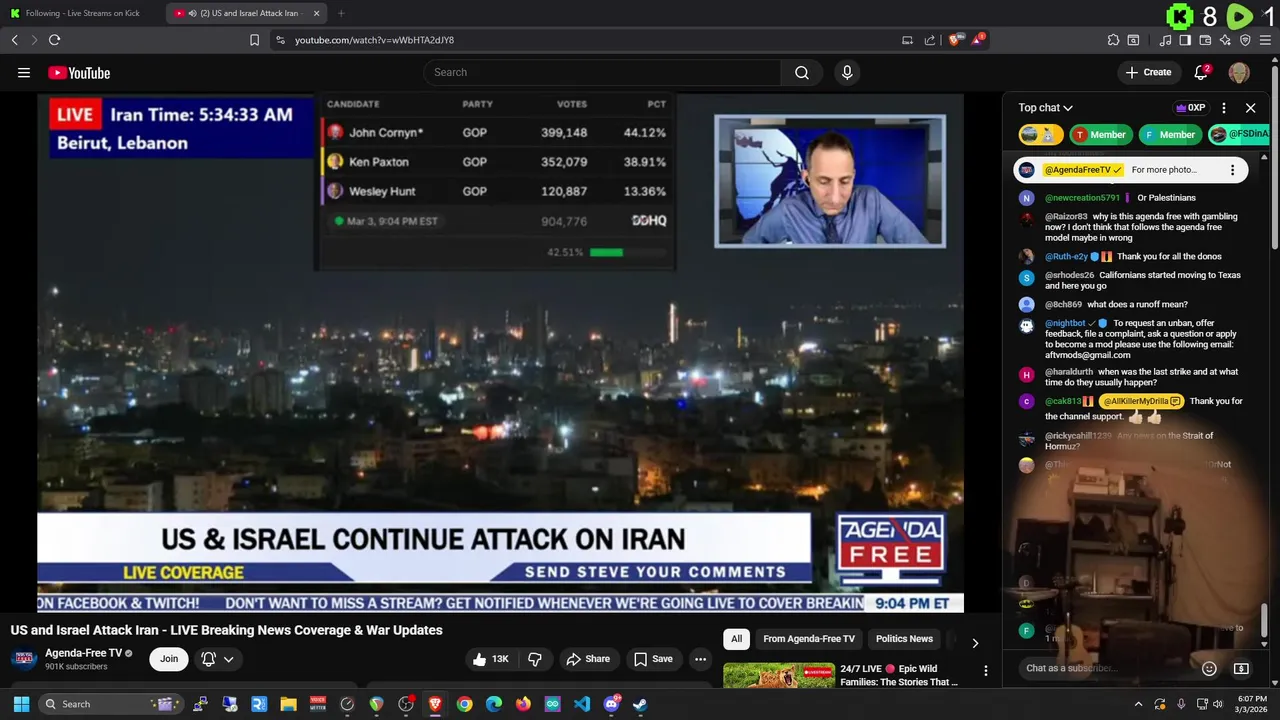The width and height of the screenshot is (1280, 720).
Task: Focus the YouTube search field
Action: click(602, 72)
